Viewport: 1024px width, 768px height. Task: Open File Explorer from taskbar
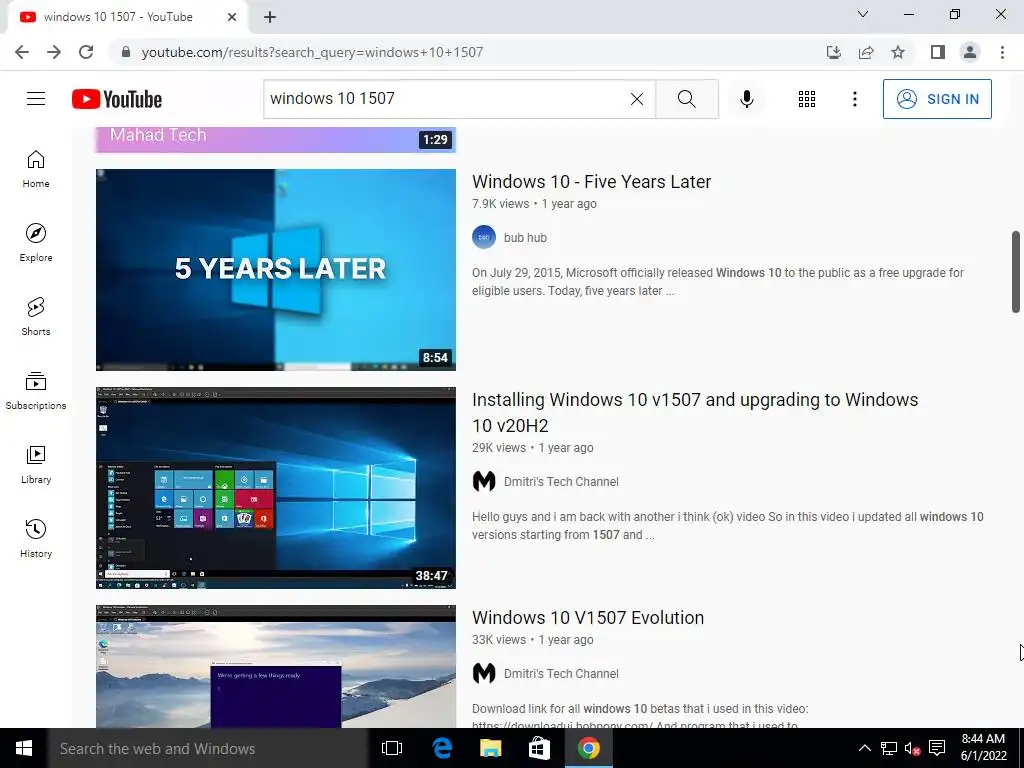[x=490, y=748]
